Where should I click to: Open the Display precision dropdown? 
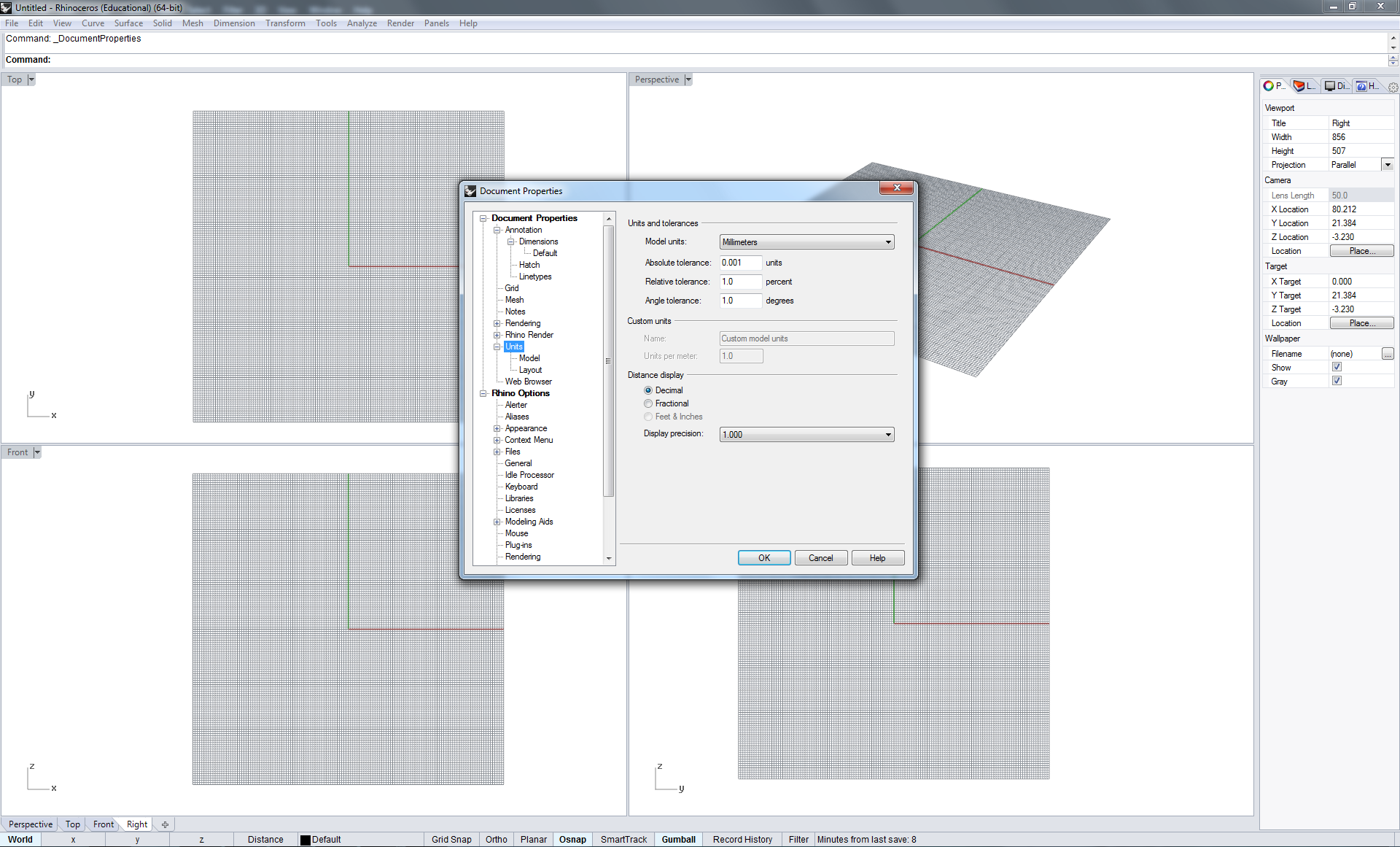(x=806, y=435)
